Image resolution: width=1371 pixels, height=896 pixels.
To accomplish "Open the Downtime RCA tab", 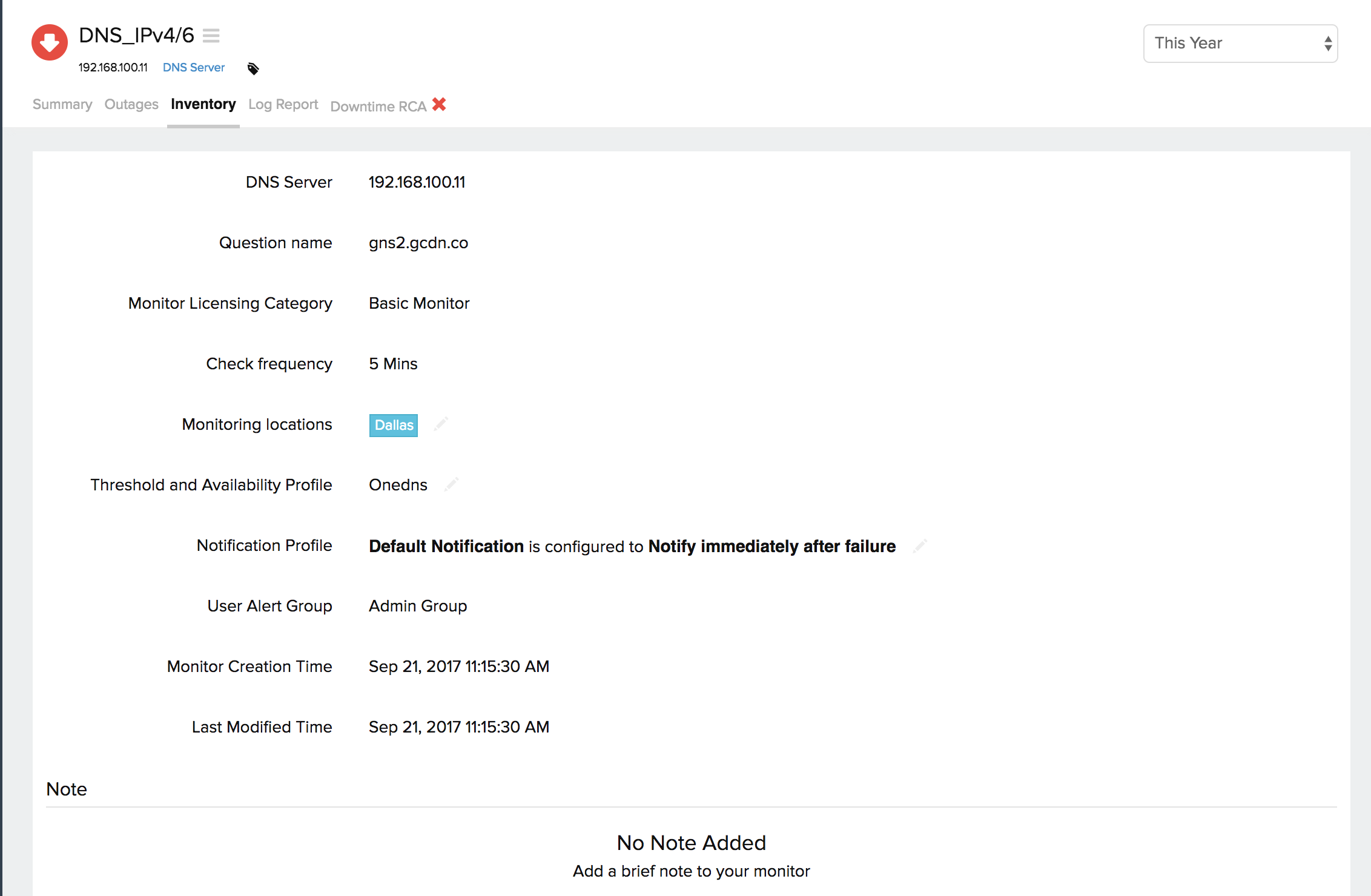I will pos(378,107).
